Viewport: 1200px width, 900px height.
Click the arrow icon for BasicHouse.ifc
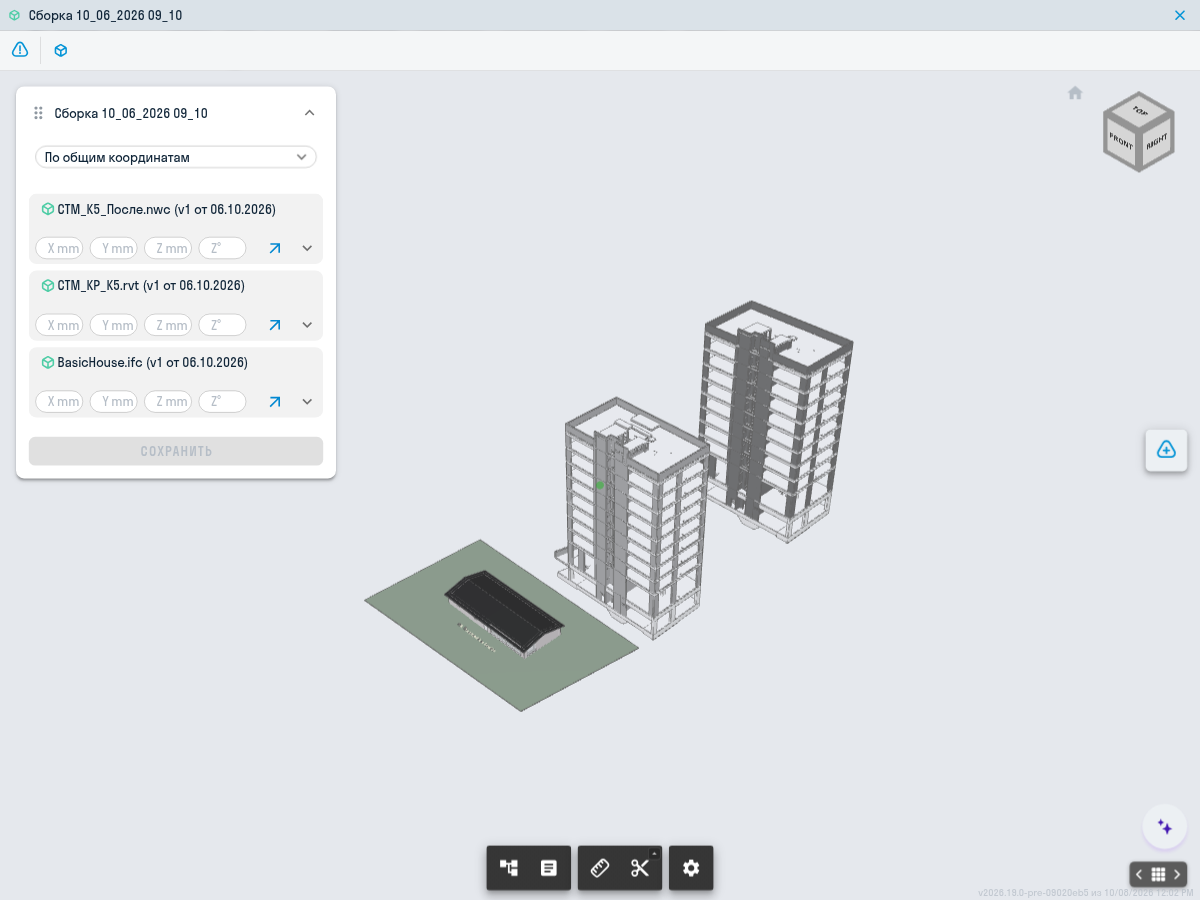click(x=275, y=402)
